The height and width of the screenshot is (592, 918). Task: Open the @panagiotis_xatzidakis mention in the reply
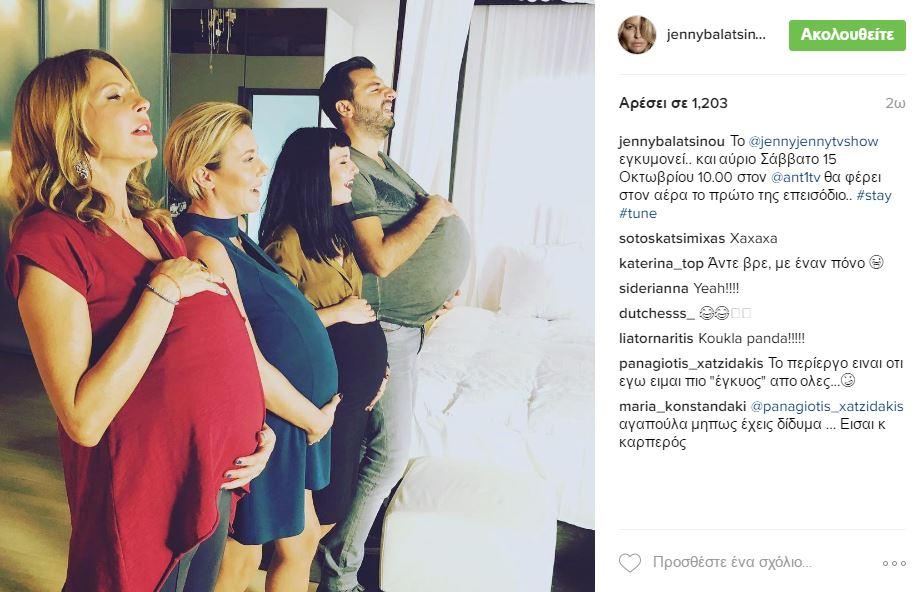pyautogui.click(x=827, y=406)
